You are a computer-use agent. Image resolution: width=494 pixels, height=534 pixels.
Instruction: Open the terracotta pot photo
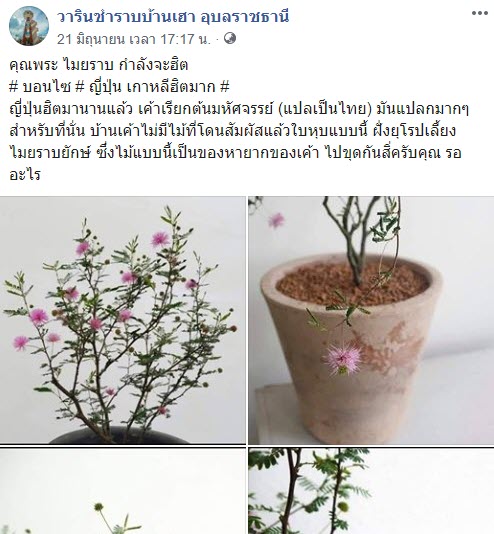[371, 320]
